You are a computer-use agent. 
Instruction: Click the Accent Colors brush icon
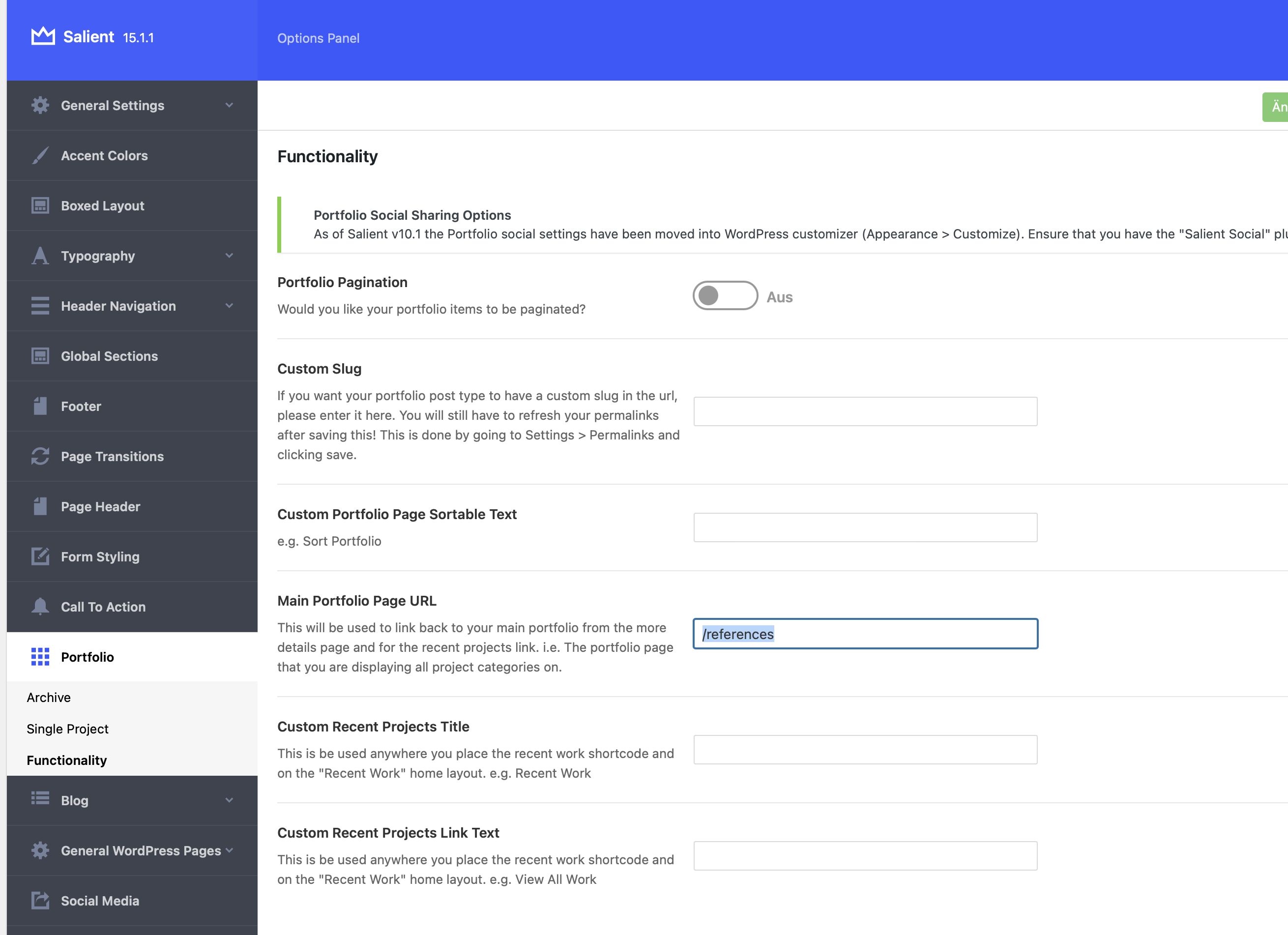coord(40,155)
